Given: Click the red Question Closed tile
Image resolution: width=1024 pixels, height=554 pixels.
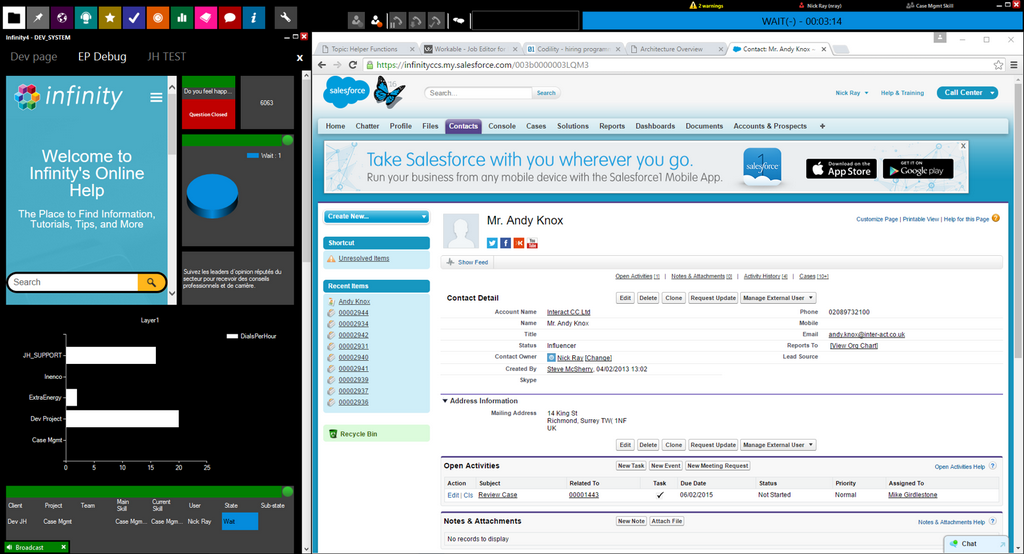Looking at the screenshot, I should pos(208,115).
